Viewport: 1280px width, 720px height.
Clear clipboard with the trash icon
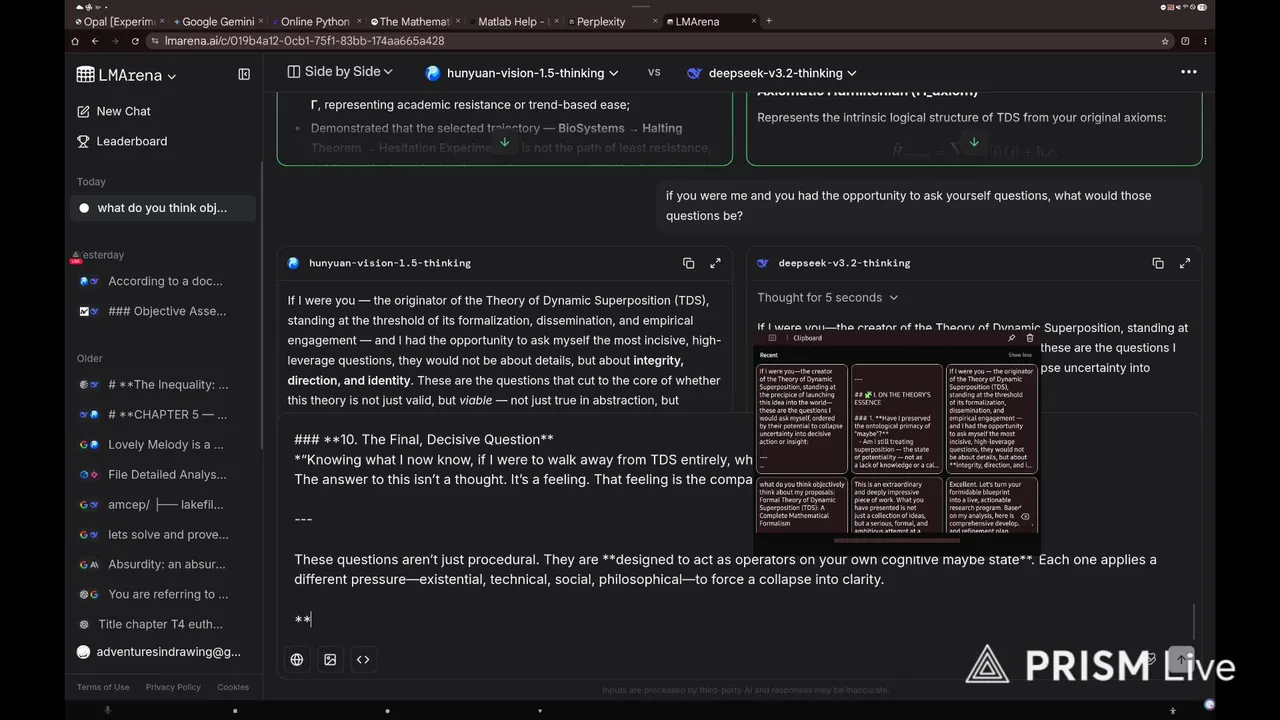[x=1030, y=338]
